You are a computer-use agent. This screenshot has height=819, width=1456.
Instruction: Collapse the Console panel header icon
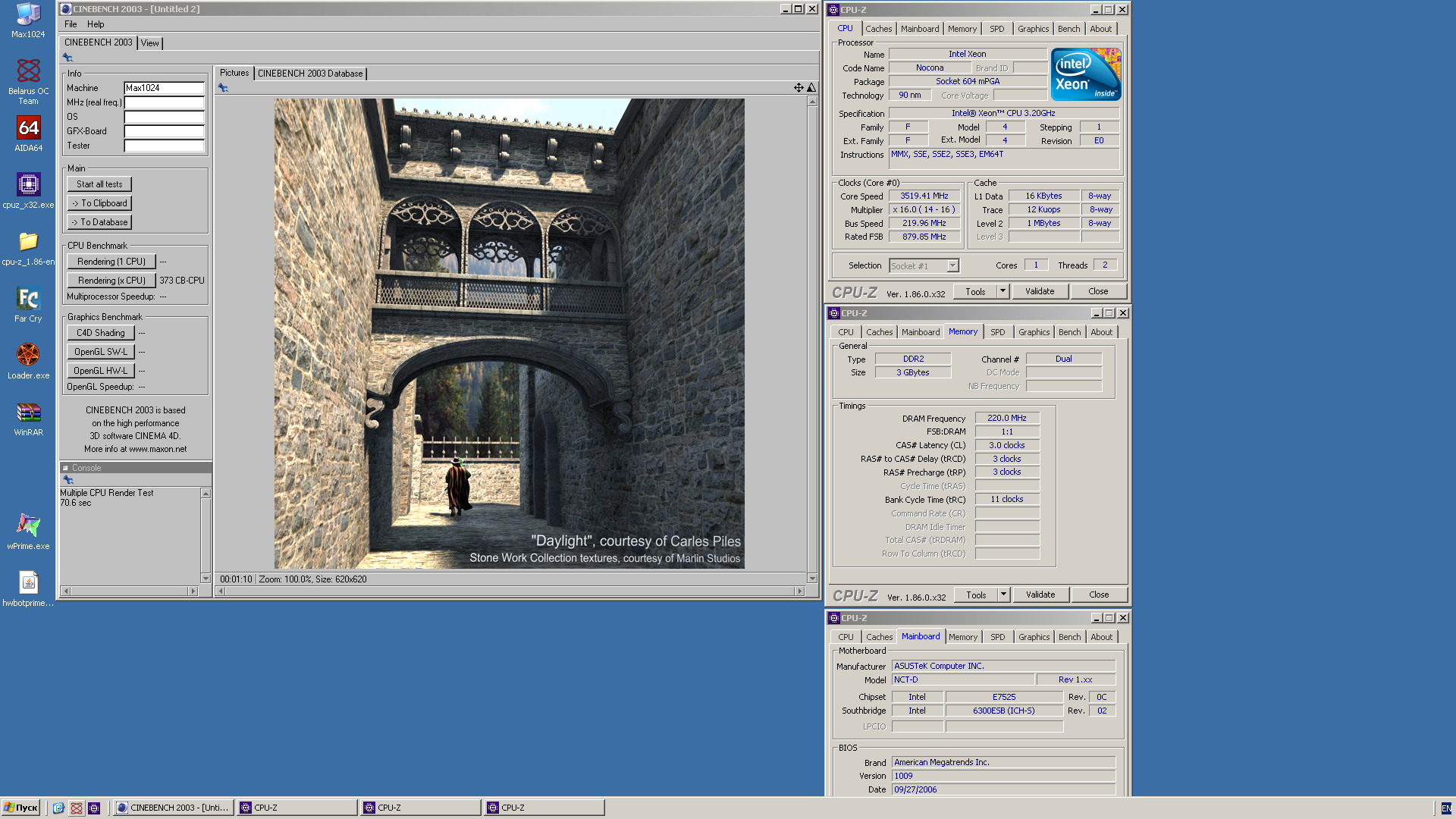(65, 468)
